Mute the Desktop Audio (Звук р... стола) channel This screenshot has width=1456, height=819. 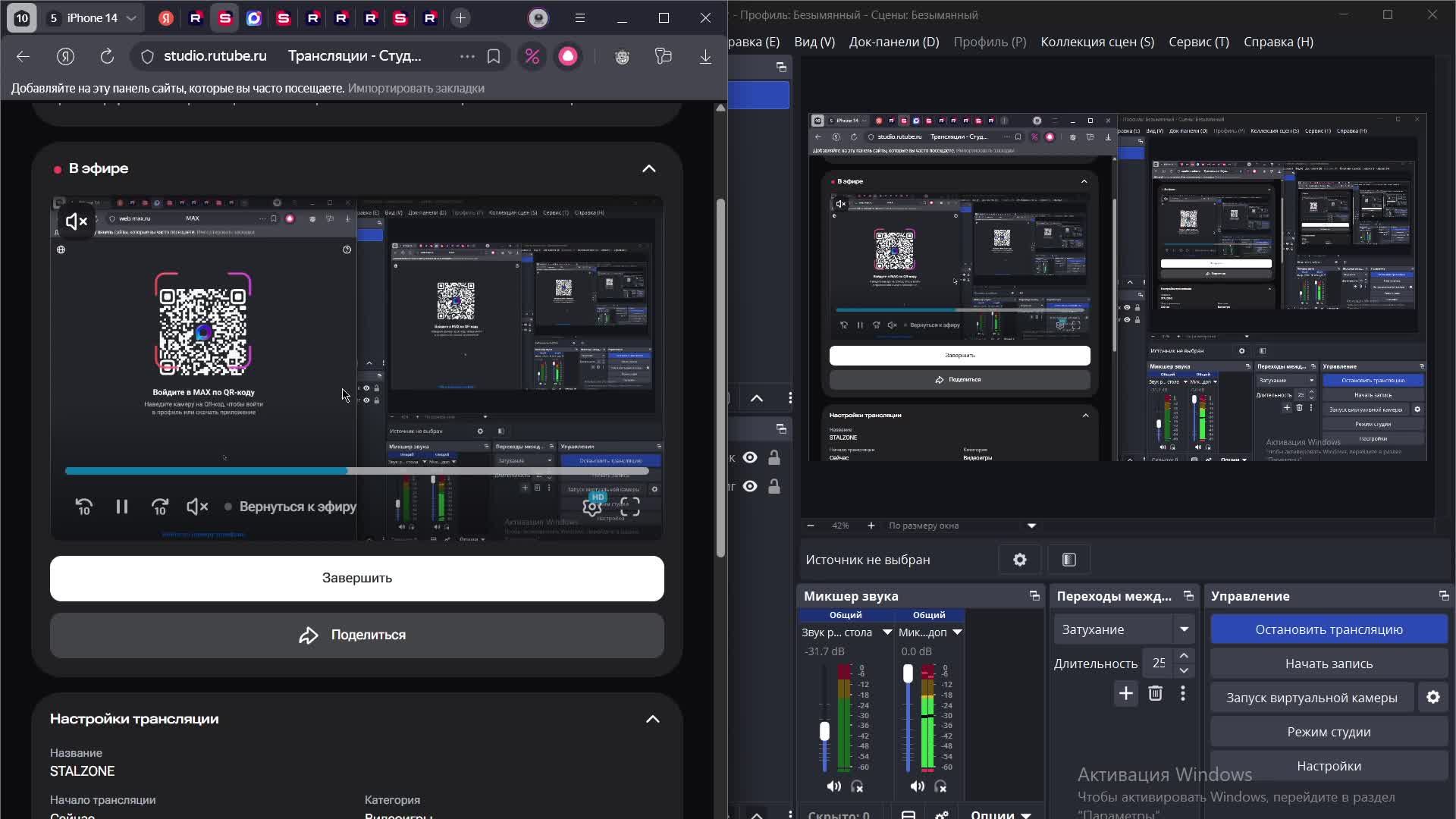pos(833,786)
